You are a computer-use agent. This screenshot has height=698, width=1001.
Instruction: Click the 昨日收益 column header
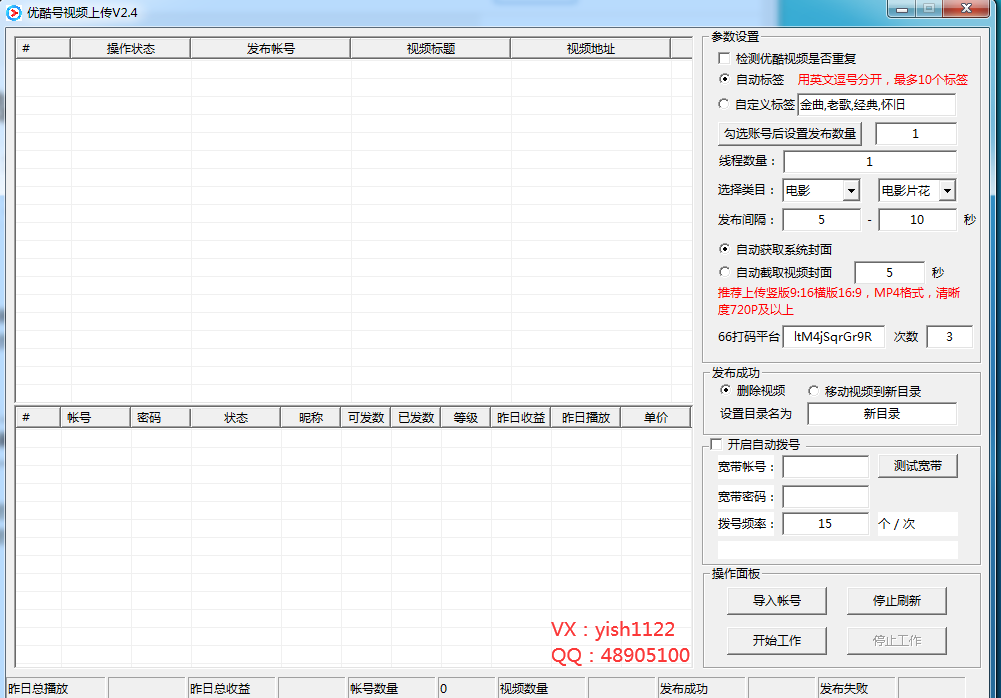(x=521, y=418)
